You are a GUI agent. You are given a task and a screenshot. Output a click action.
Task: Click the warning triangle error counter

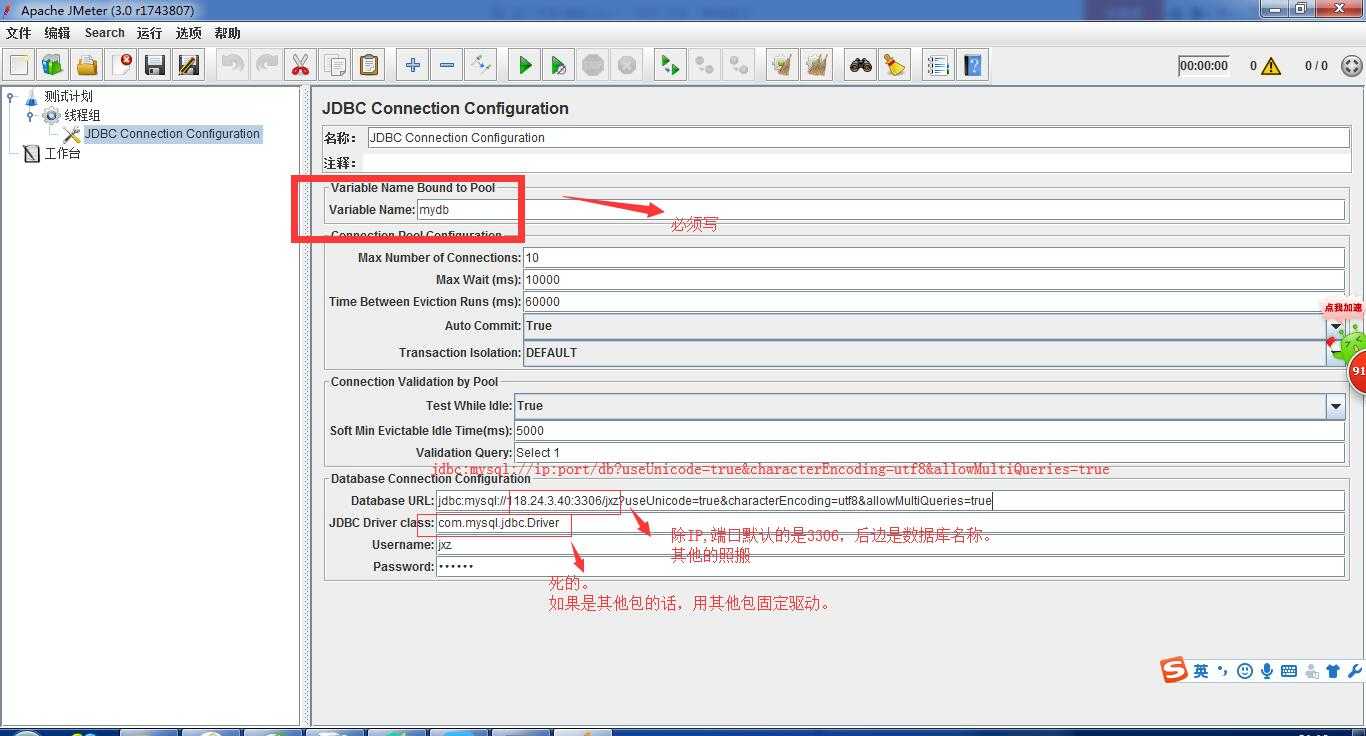1271,66
